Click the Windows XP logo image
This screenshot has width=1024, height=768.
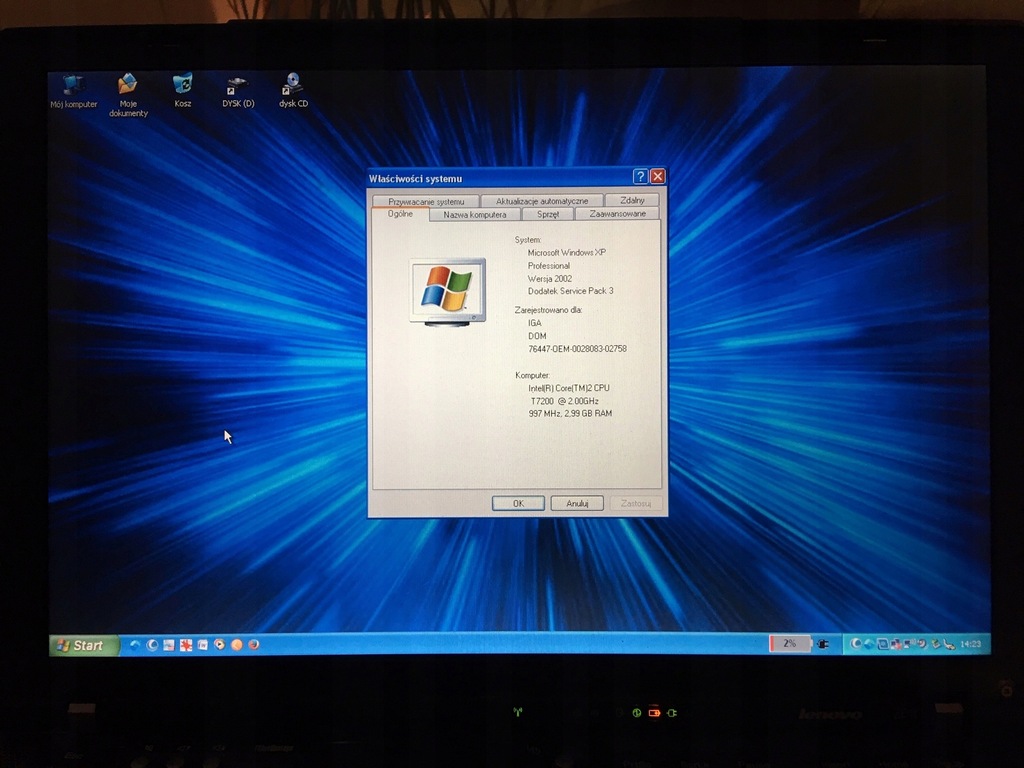[448, 292]
